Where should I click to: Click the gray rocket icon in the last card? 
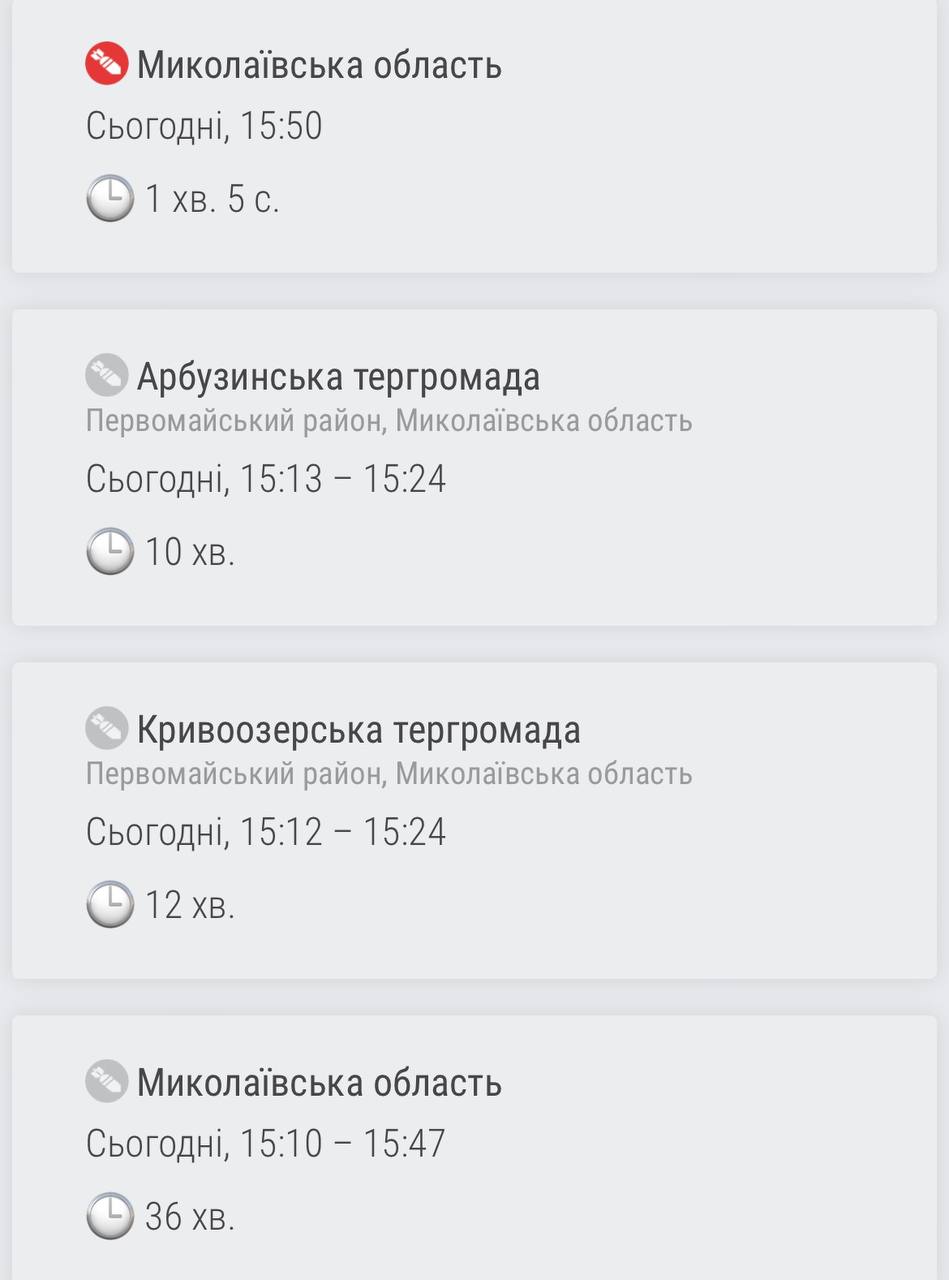coord(106,1081)
